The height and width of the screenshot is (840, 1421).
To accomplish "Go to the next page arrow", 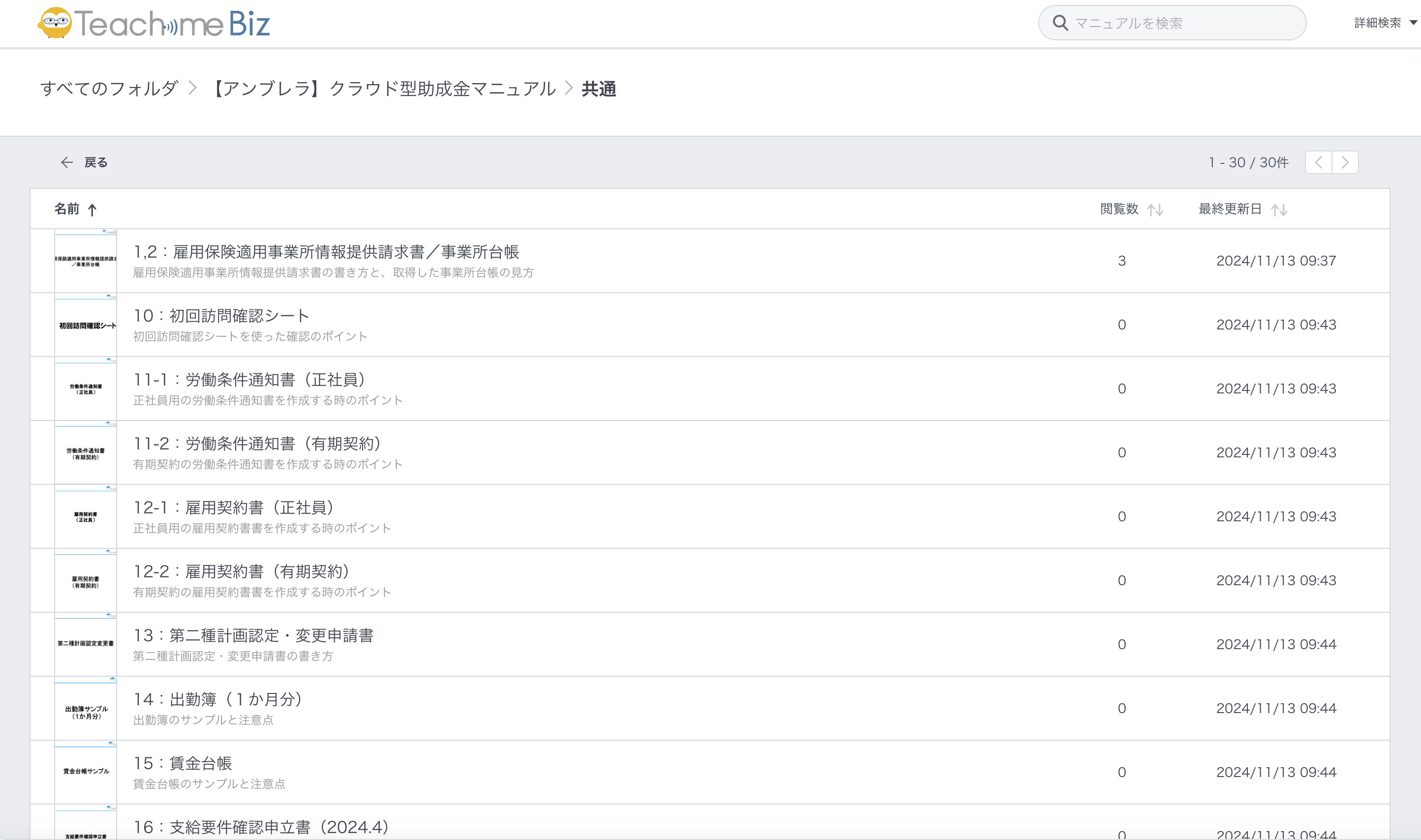I will pos(1345,162).
